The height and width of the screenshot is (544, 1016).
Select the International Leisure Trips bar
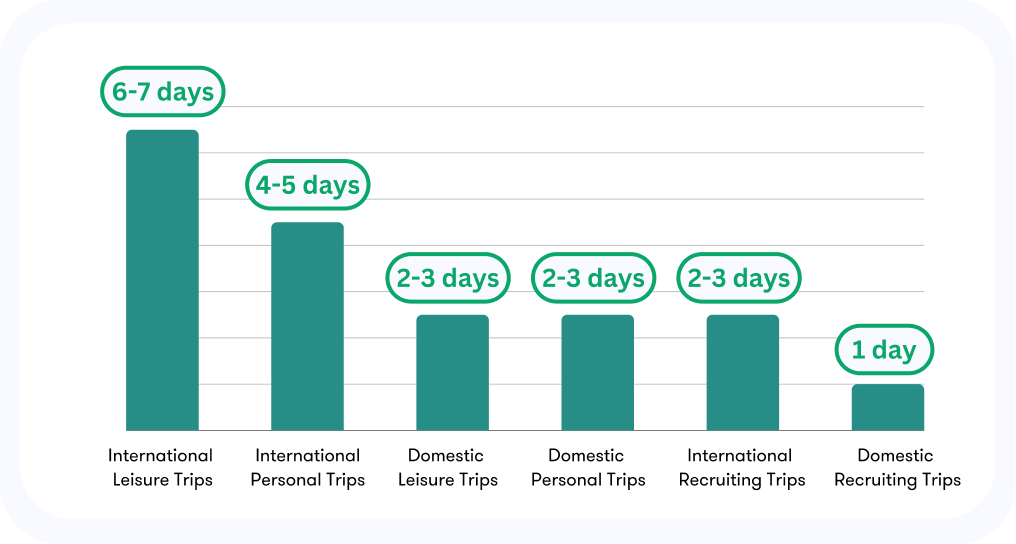(x=162, y=280)
